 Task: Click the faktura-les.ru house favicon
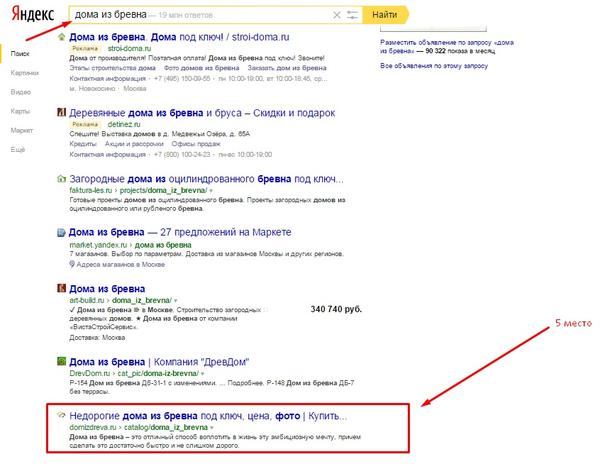tap(61, 179)
